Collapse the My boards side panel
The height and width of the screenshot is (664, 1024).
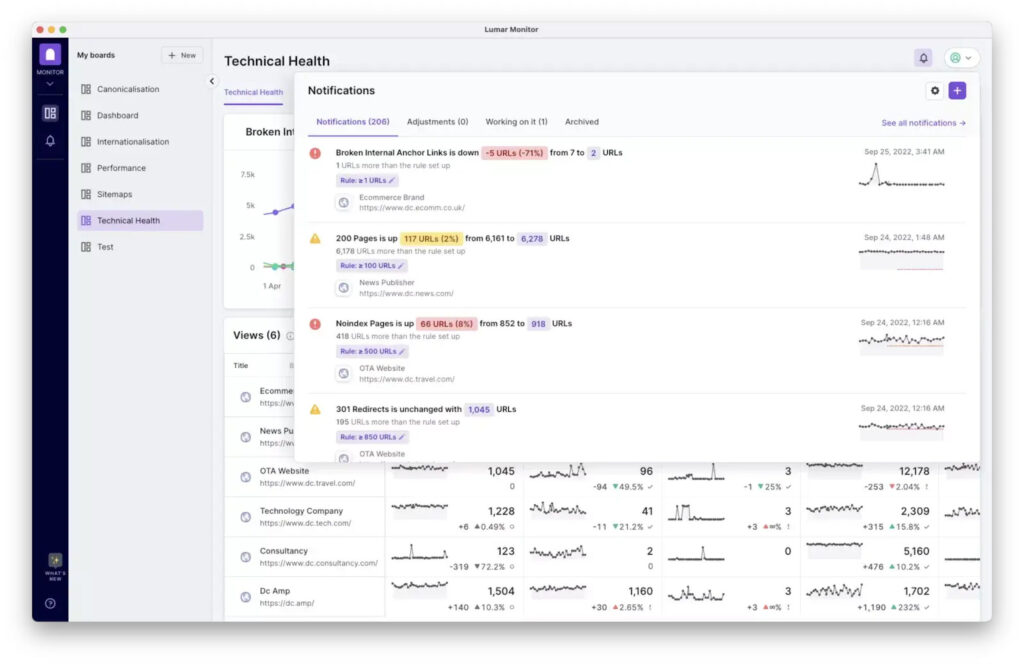coord(212,81)
